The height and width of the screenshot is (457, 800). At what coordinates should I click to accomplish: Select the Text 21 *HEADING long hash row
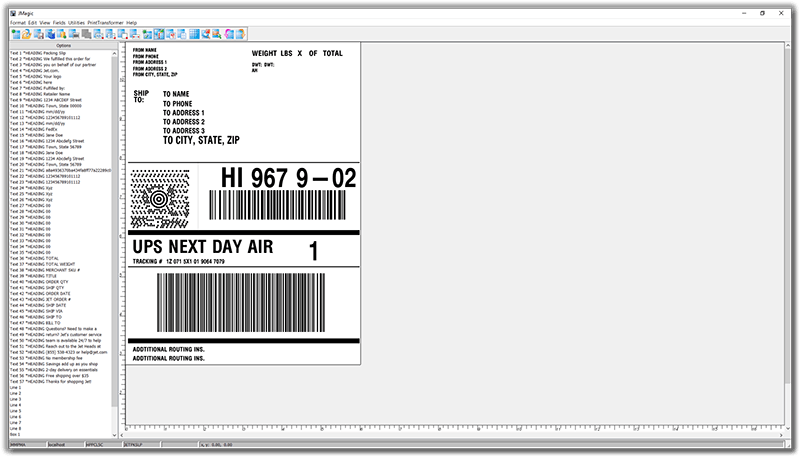pyautogui.click(x=60, y=170)
